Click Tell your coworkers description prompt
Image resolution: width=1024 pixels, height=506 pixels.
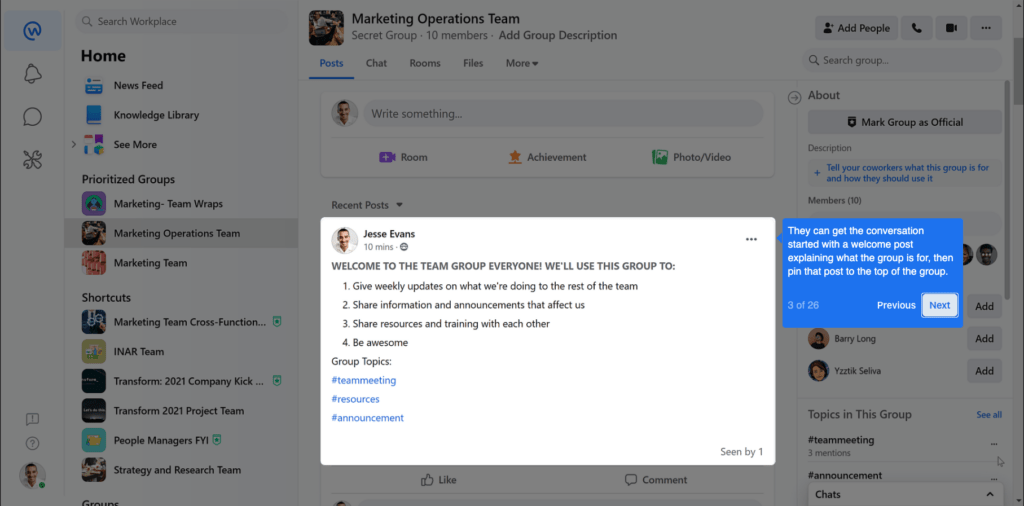click(x=904, y=173)
